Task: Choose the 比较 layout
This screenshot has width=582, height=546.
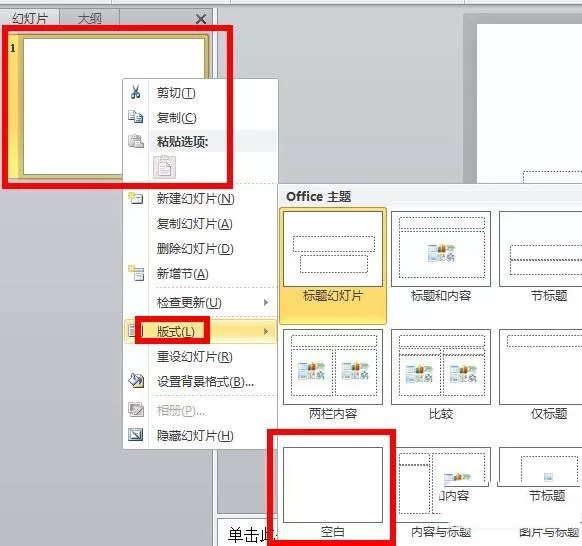Action: [441, 375]
